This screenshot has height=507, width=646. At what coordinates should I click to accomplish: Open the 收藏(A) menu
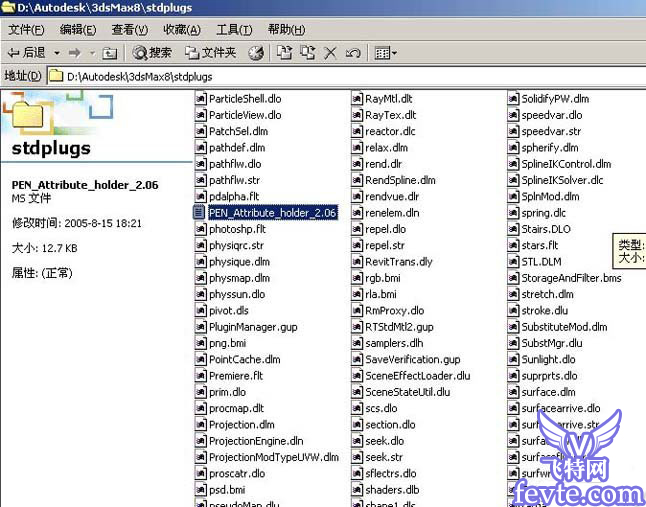coord(182,30)
